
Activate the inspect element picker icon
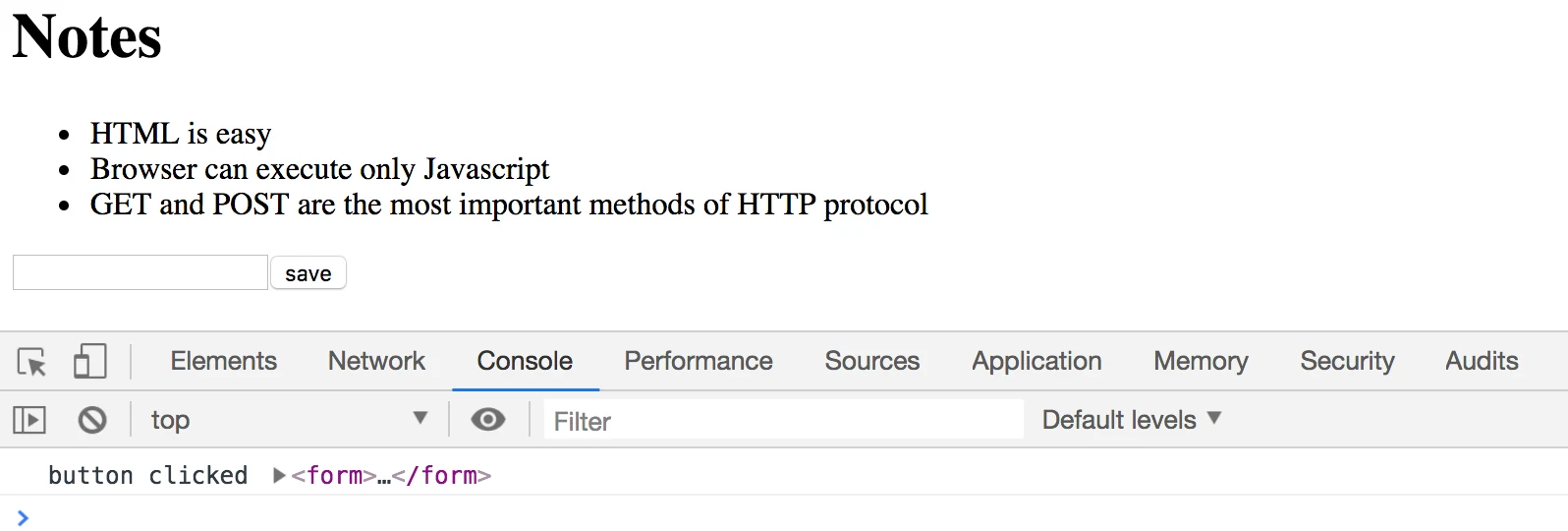[x=31, y=362]
